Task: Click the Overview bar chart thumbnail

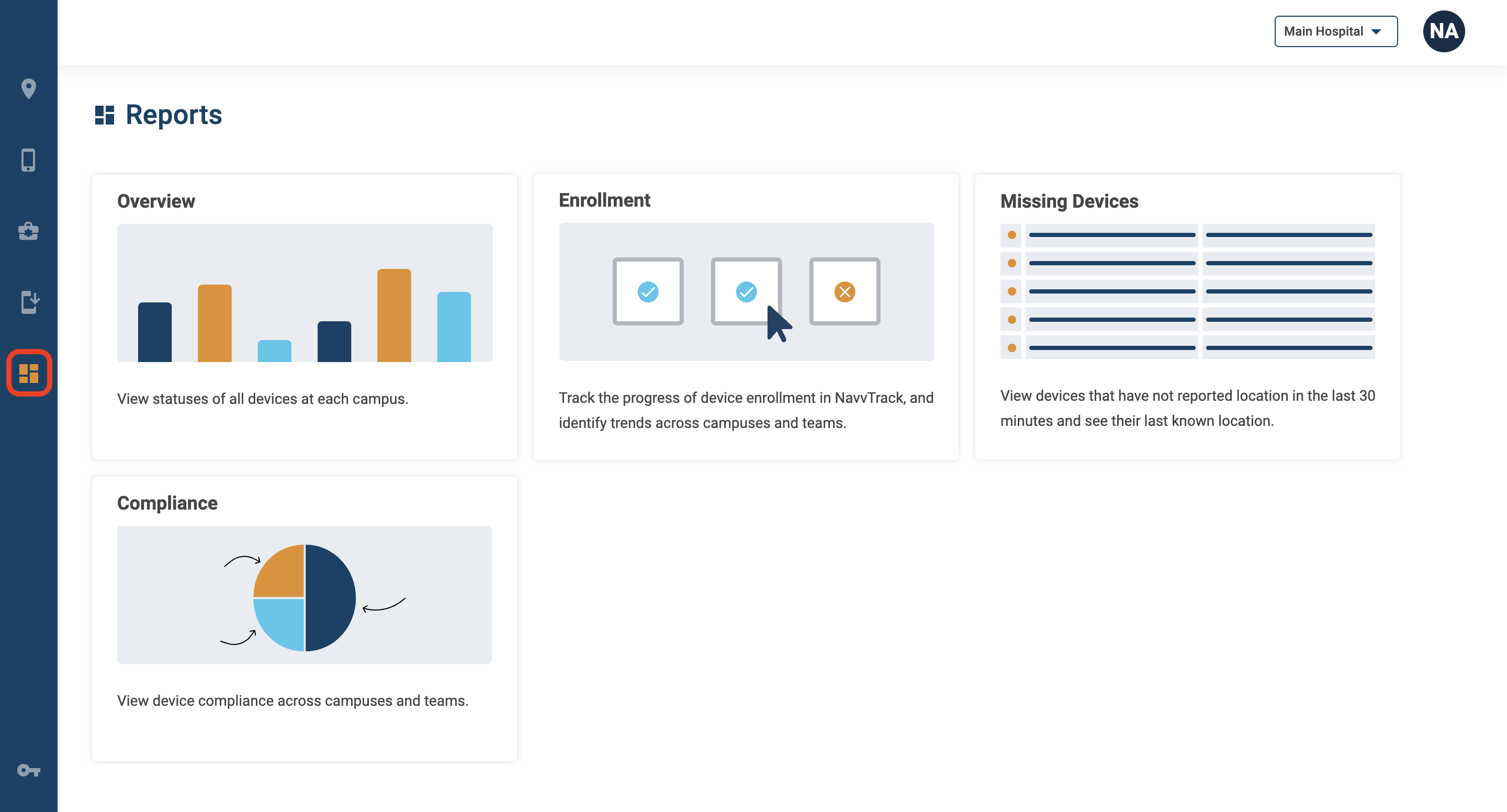Action: 305,293
